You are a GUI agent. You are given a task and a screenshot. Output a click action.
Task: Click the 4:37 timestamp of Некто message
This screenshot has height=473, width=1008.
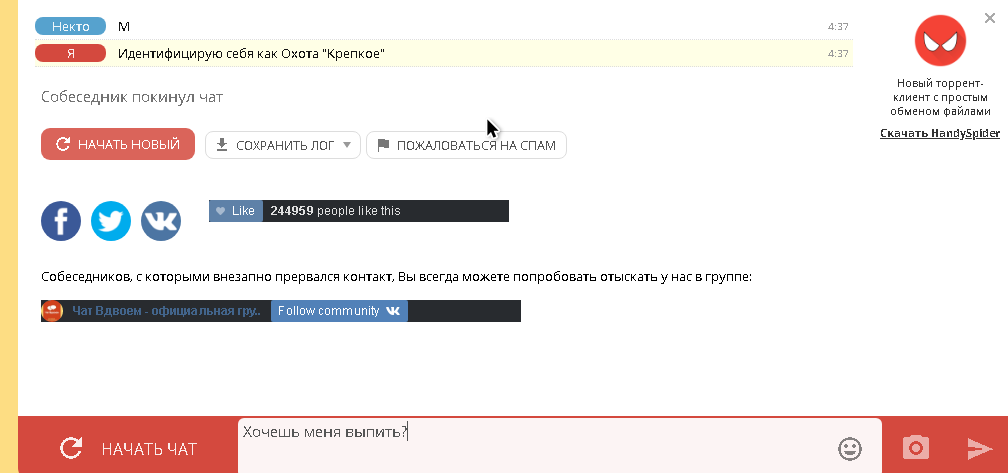[x=838, y=26]
